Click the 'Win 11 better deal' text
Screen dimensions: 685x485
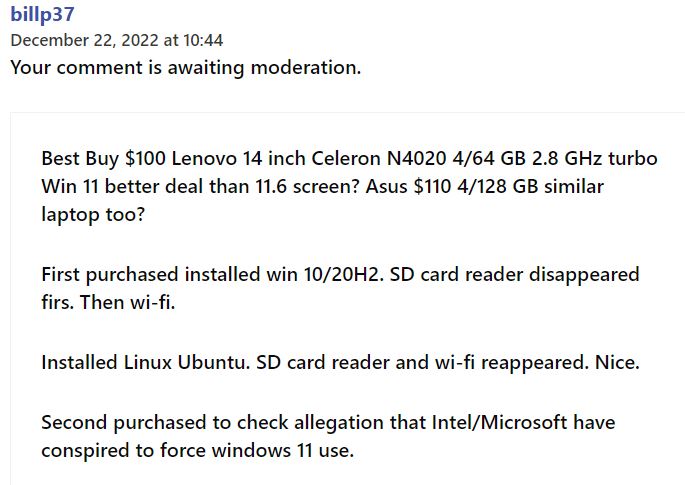122,186
